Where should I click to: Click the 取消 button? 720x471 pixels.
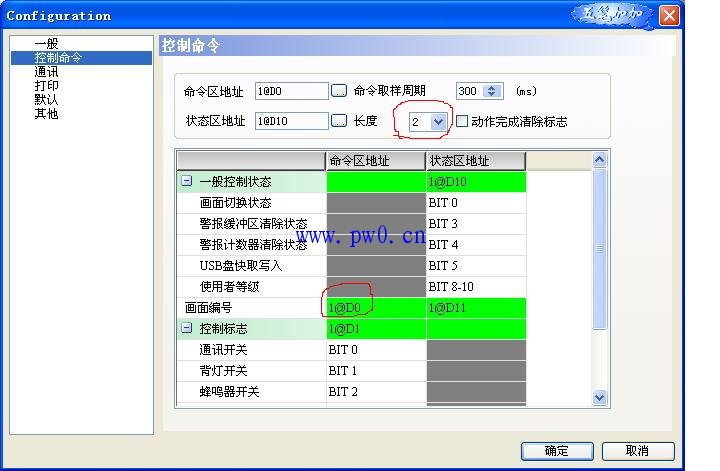(637, 451)
